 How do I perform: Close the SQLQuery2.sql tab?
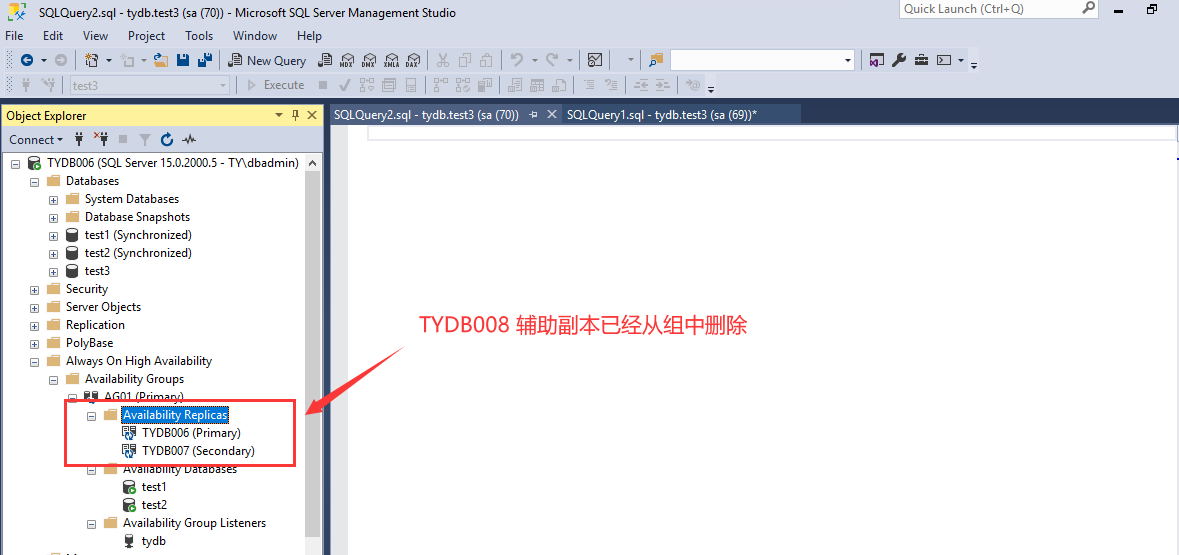[551, 114]
